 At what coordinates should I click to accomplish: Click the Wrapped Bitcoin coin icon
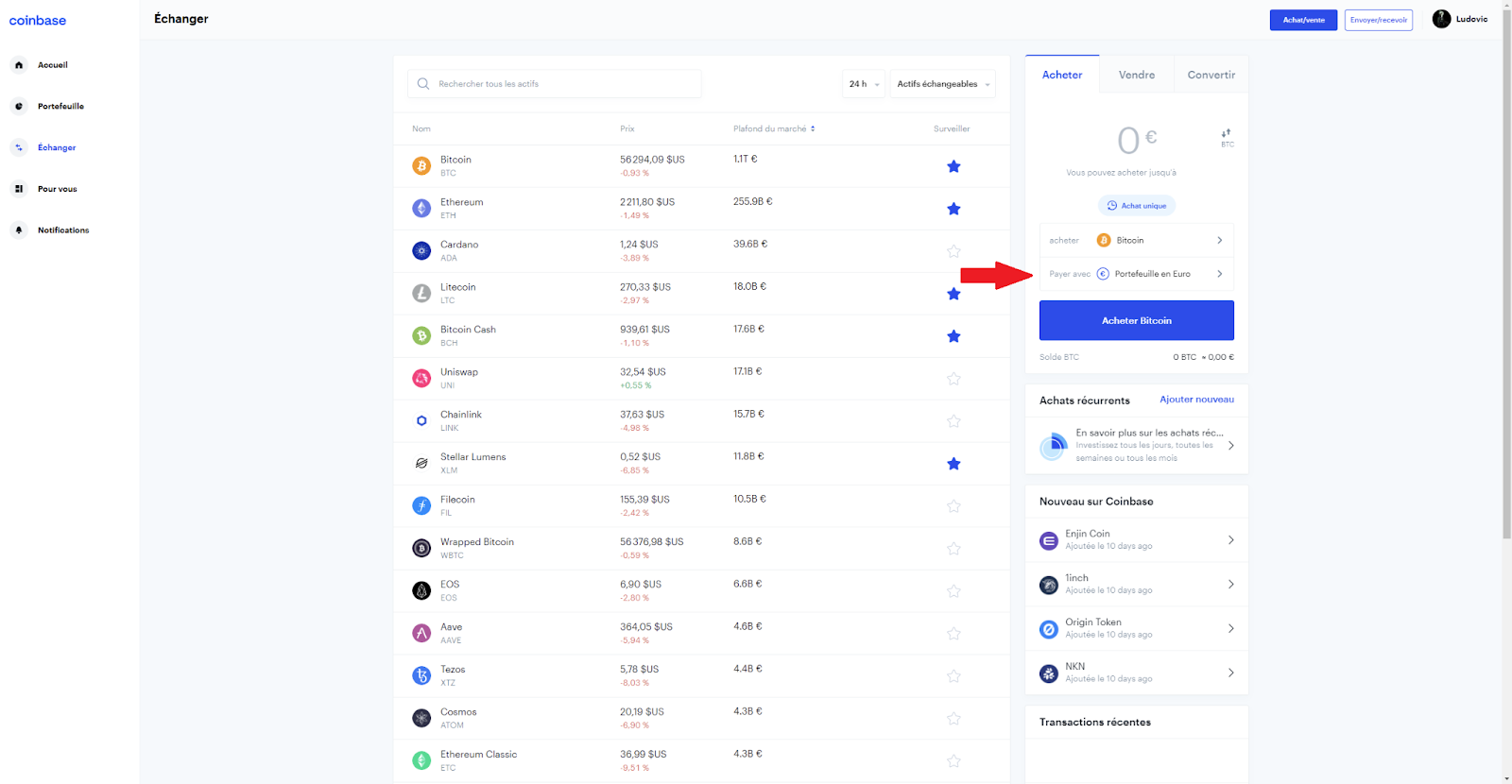click(x=421, y=549)
